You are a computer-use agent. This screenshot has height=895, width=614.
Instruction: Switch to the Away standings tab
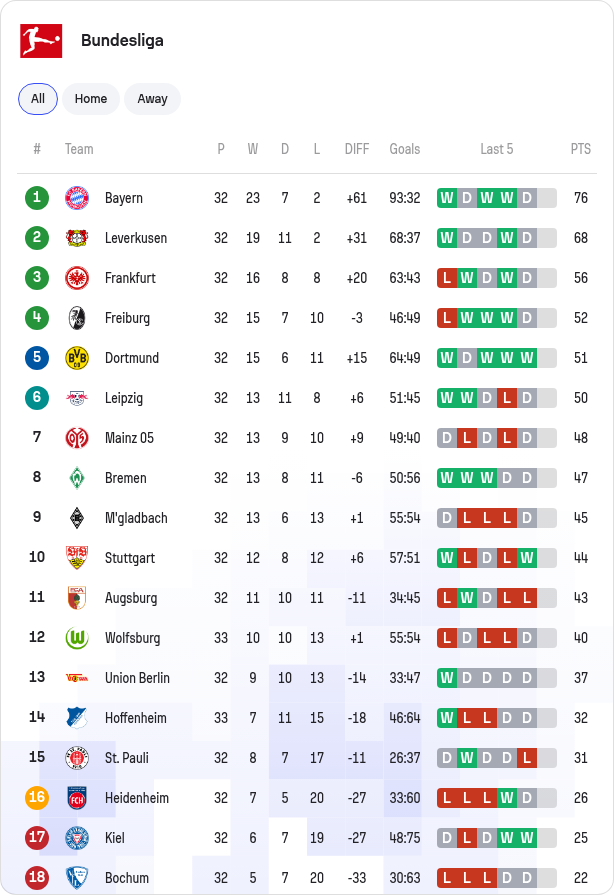pyautogui.click(x=152, y=99)
